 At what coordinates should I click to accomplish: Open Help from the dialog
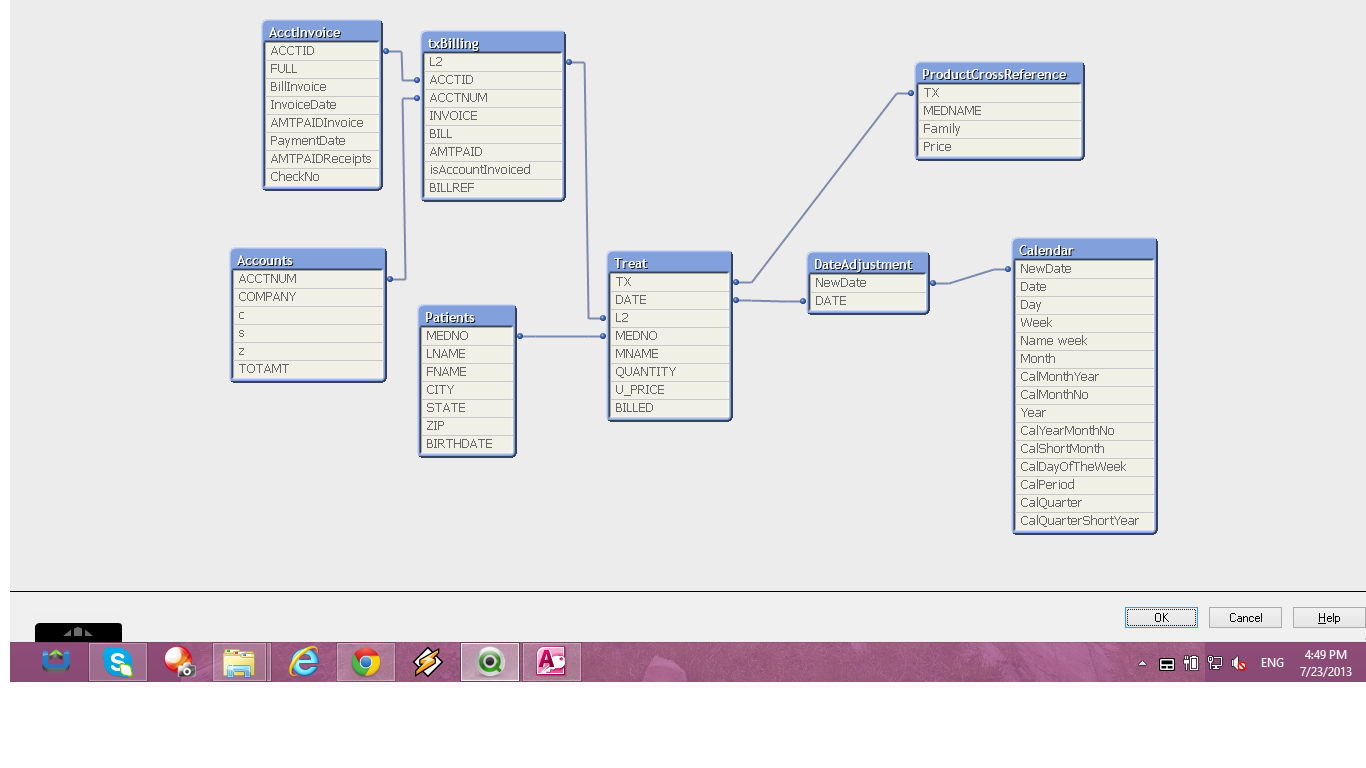coord(1328,618)
